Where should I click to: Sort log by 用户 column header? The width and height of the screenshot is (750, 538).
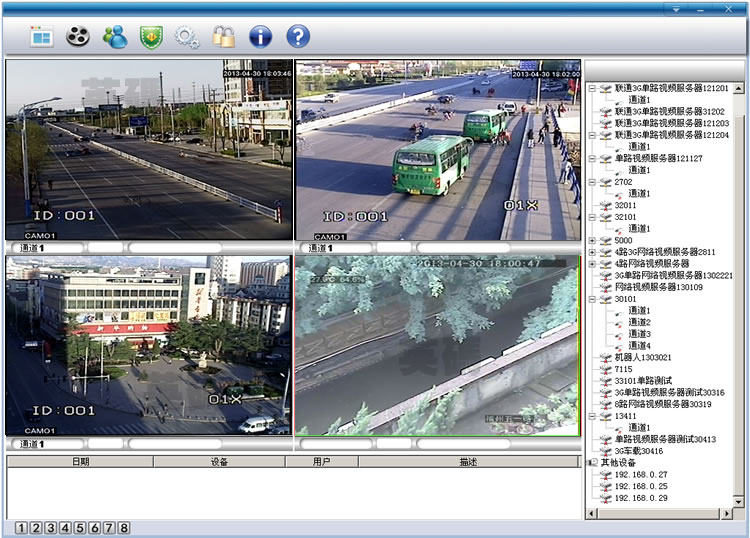pos(321,461)
